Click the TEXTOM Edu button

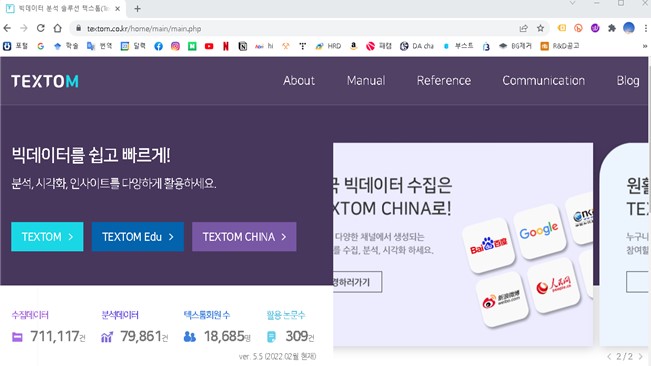point(137,237)
